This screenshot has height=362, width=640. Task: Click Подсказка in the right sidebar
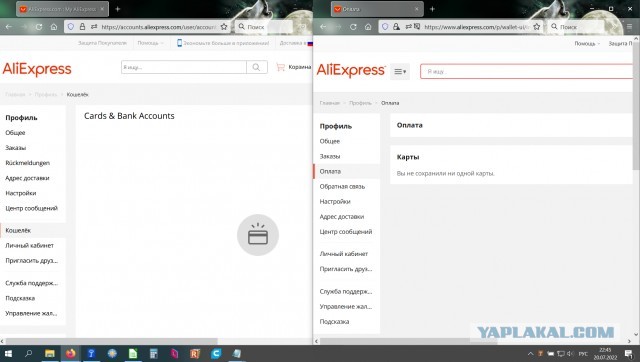pos(334,322)
